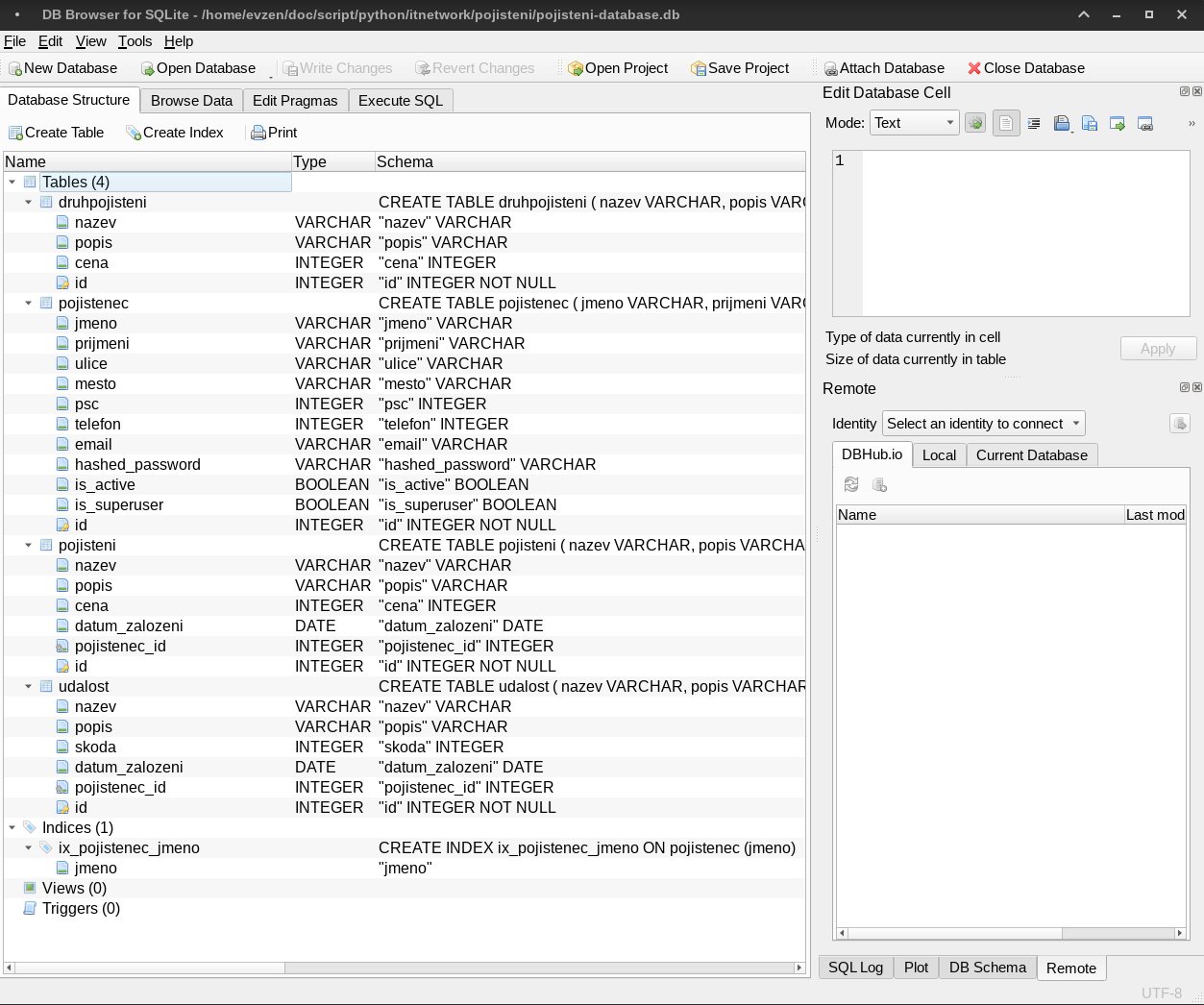The height and width of the screenshot is (1005, 1204).
Task: Toggle the gear auto-switch button beside Mode
Action: click(975, 124)
